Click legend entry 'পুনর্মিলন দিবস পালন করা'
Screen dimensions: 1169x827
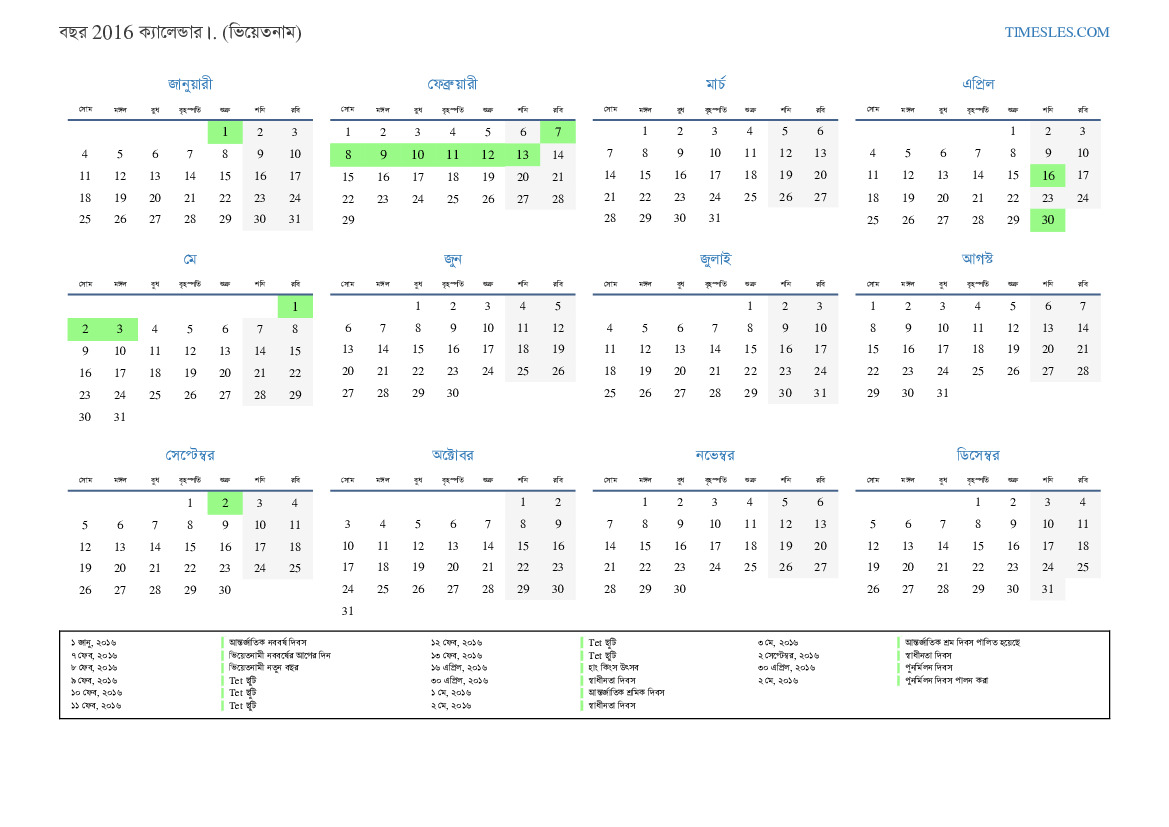[x=947, y=680]
